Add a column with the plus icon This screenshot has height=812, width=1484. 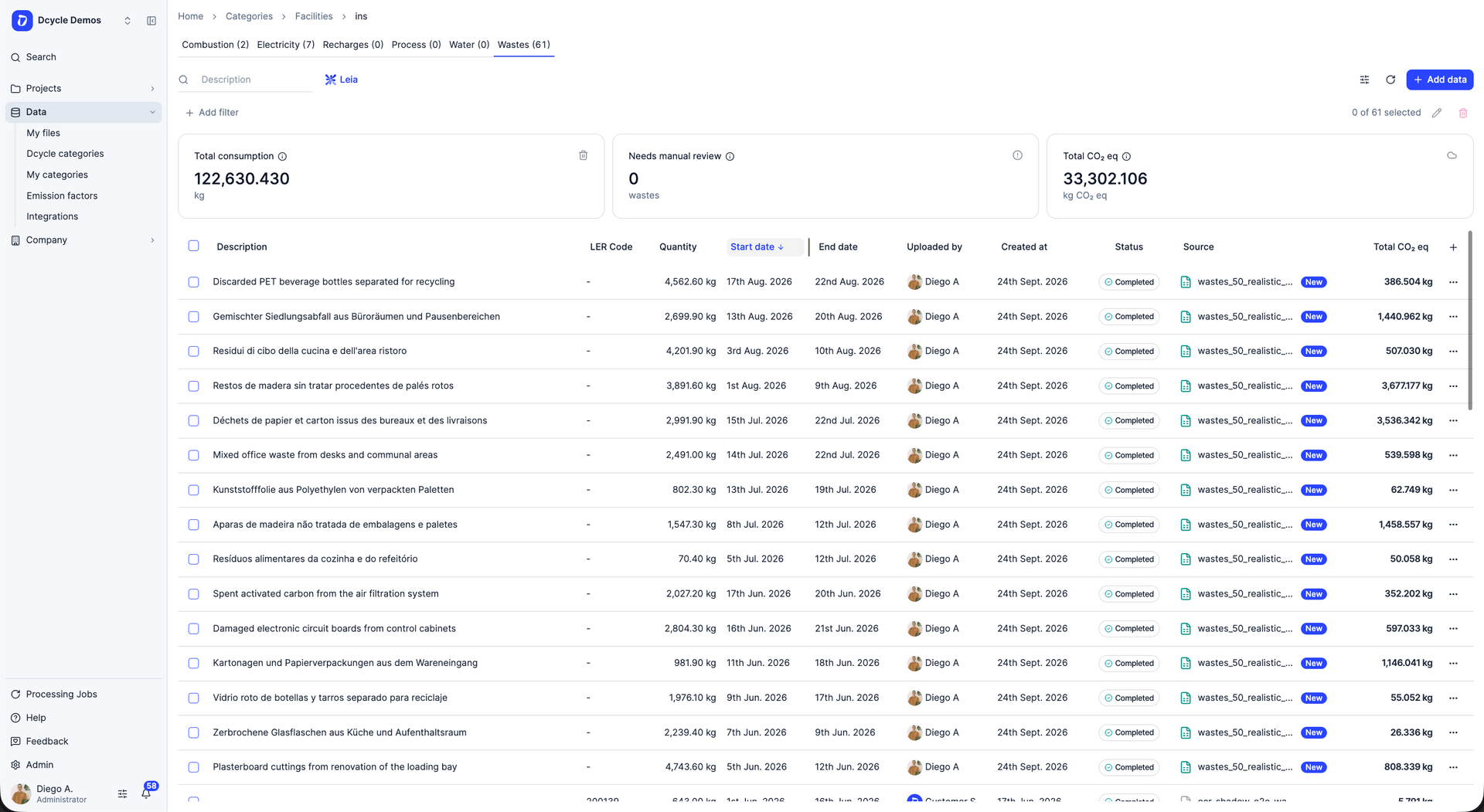[1453, 247]
